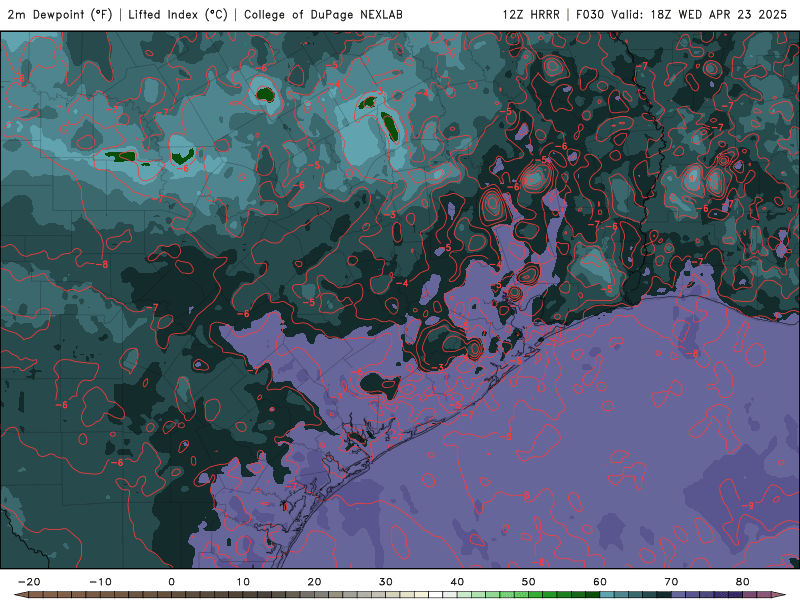Image resolution: width=800 pixels, height=600 pixels.
Task: Click the pink right arrow end of color bar
Action: pyautogui.click(x=779, y=595)
